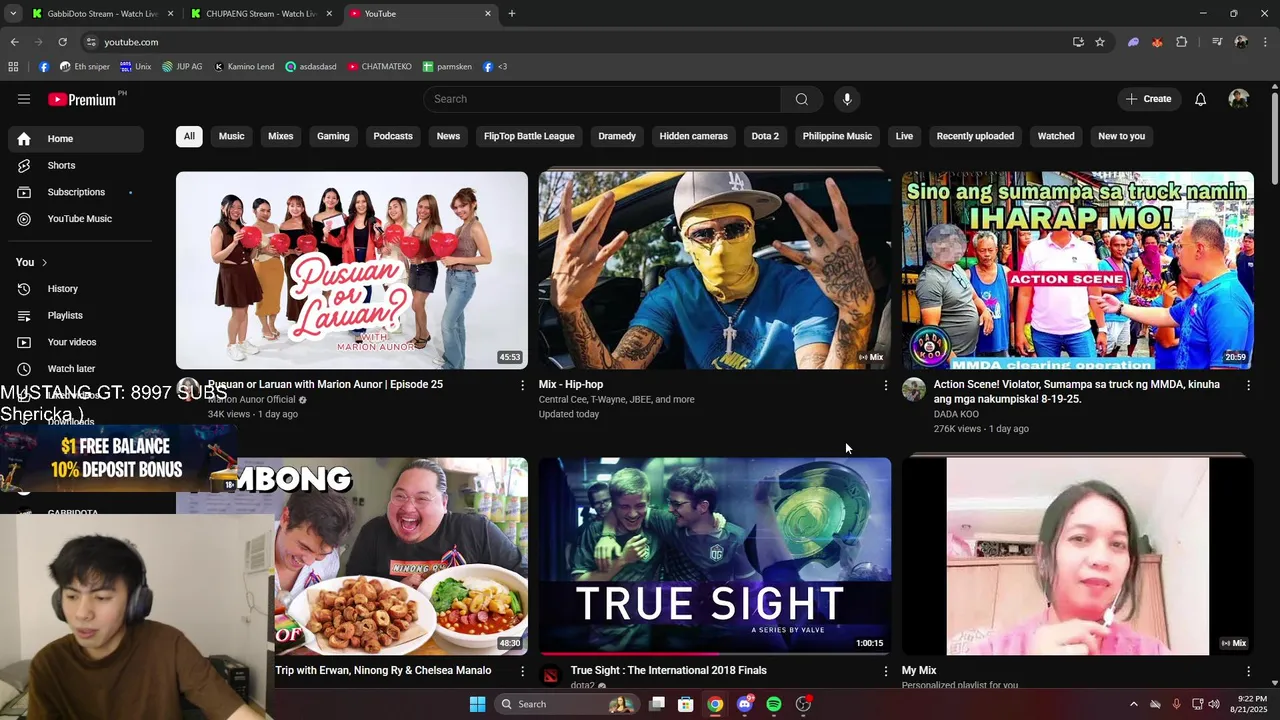Click the search magnifier button

(802, 99)
